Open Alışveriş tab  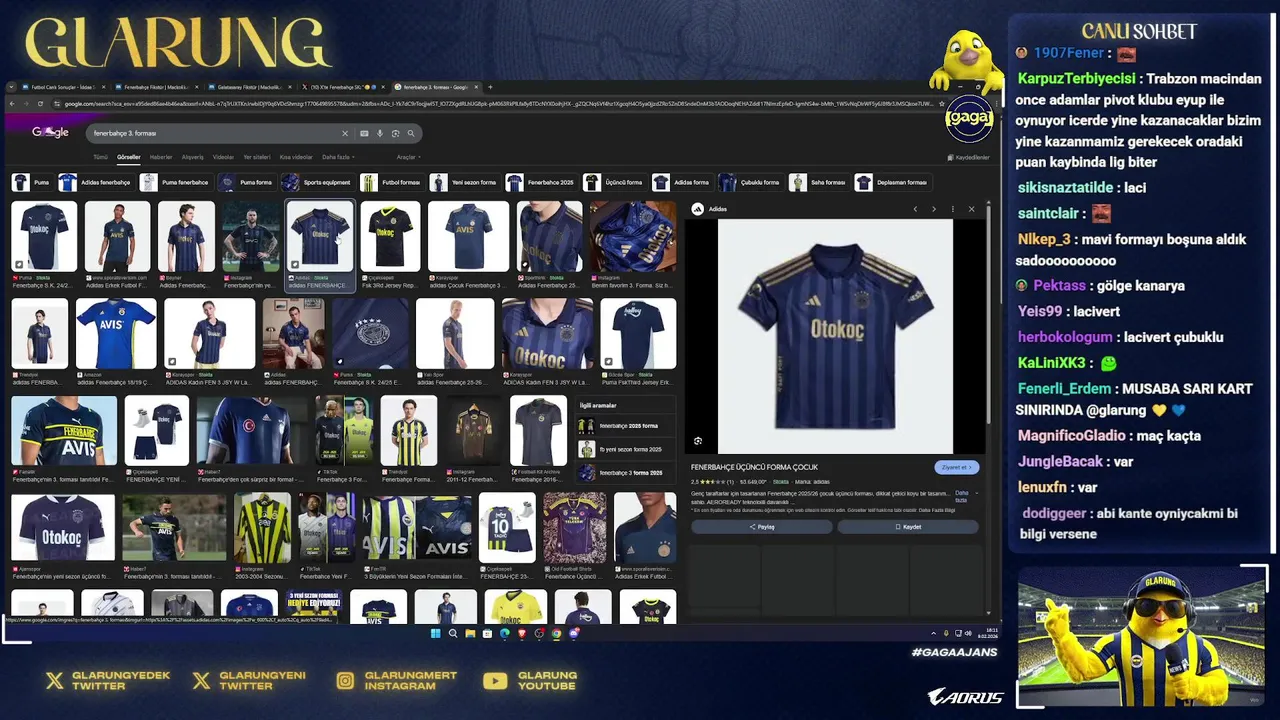tap(192, 157)
